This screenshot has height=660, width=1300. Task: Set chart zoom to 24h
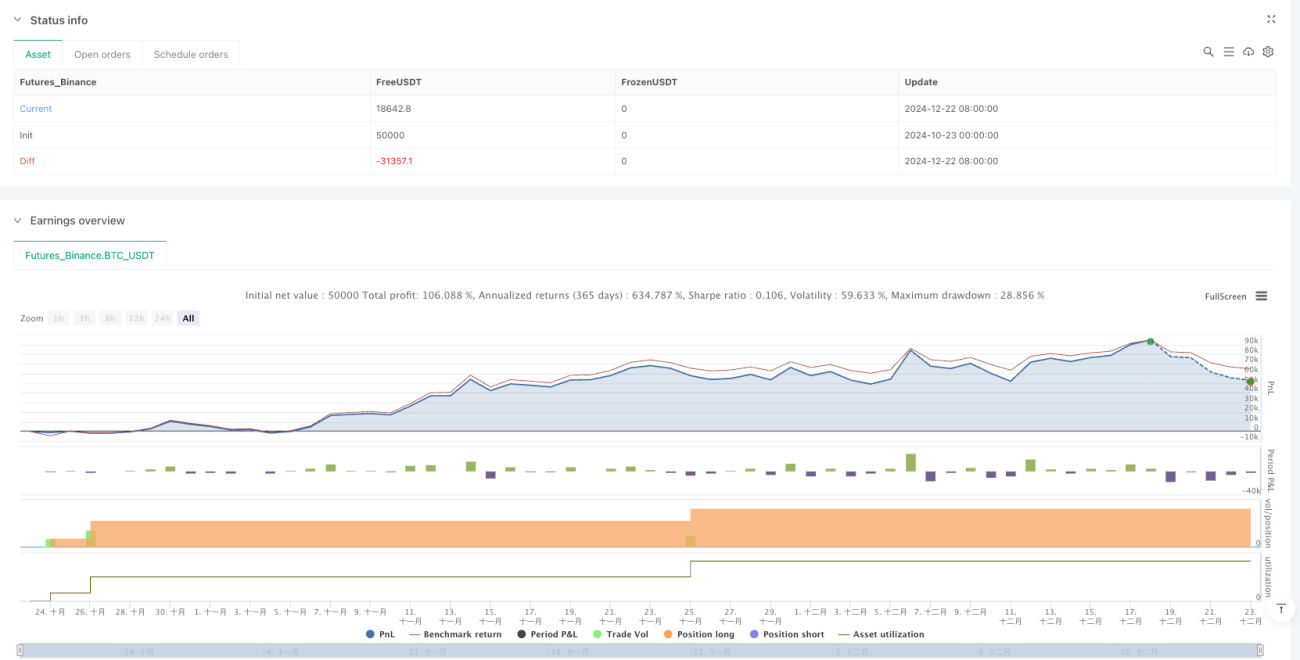162,318
